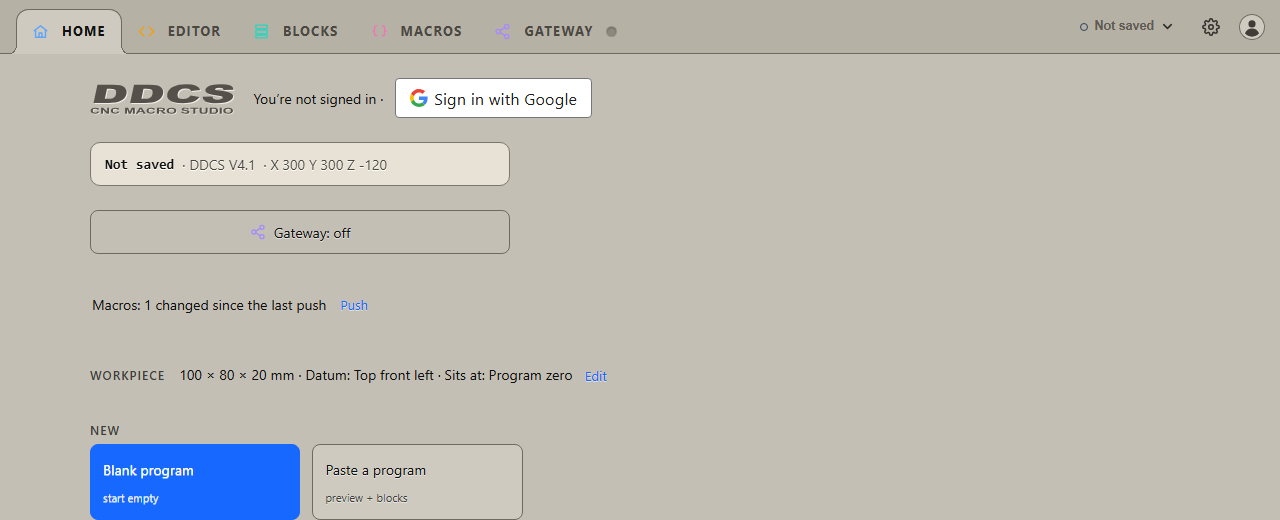1280x520 pixels.
Task: Switch to the Macros tab
Action: pyautogui.click(x=416, y=31)
